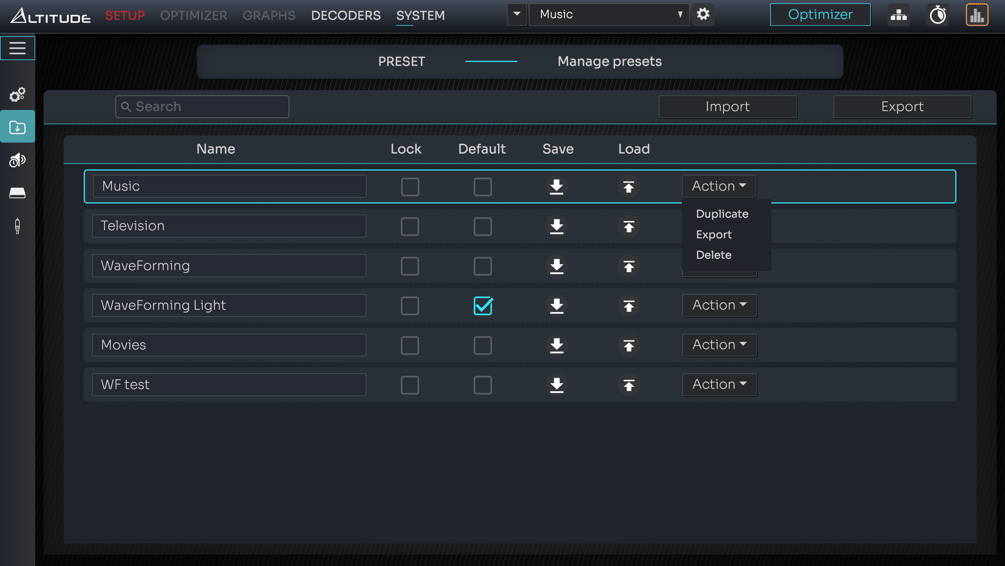Screen dimensions: 1005x566
Task: Open the speaker sidebar icon
Action: [17, 160]
